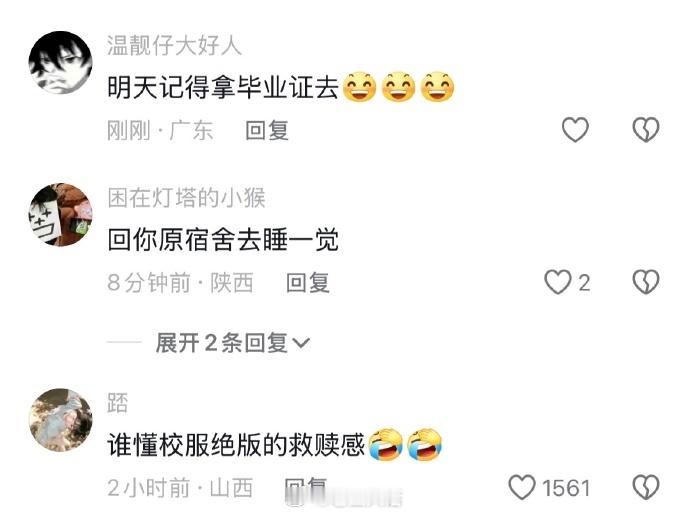Select comment text 谁懂校服绝版的救赎感

pyautogui.click(x=236, y=445)
